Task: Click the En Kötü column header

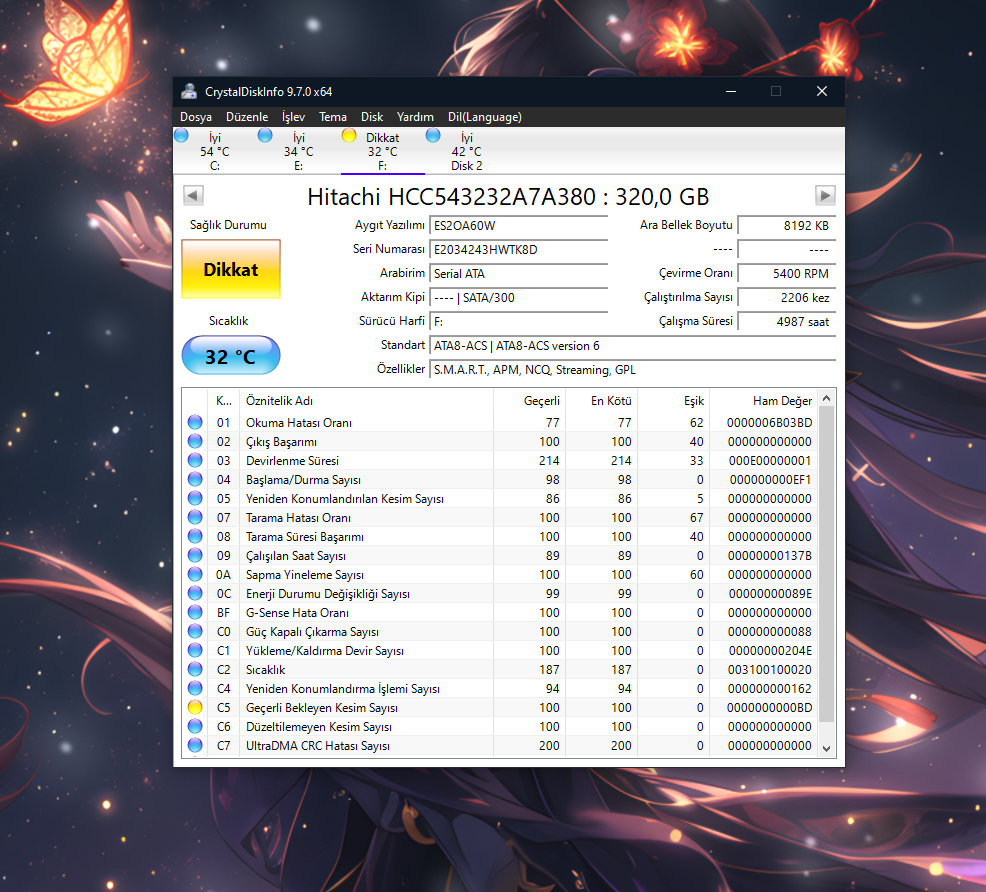Action: pos(602,400)
